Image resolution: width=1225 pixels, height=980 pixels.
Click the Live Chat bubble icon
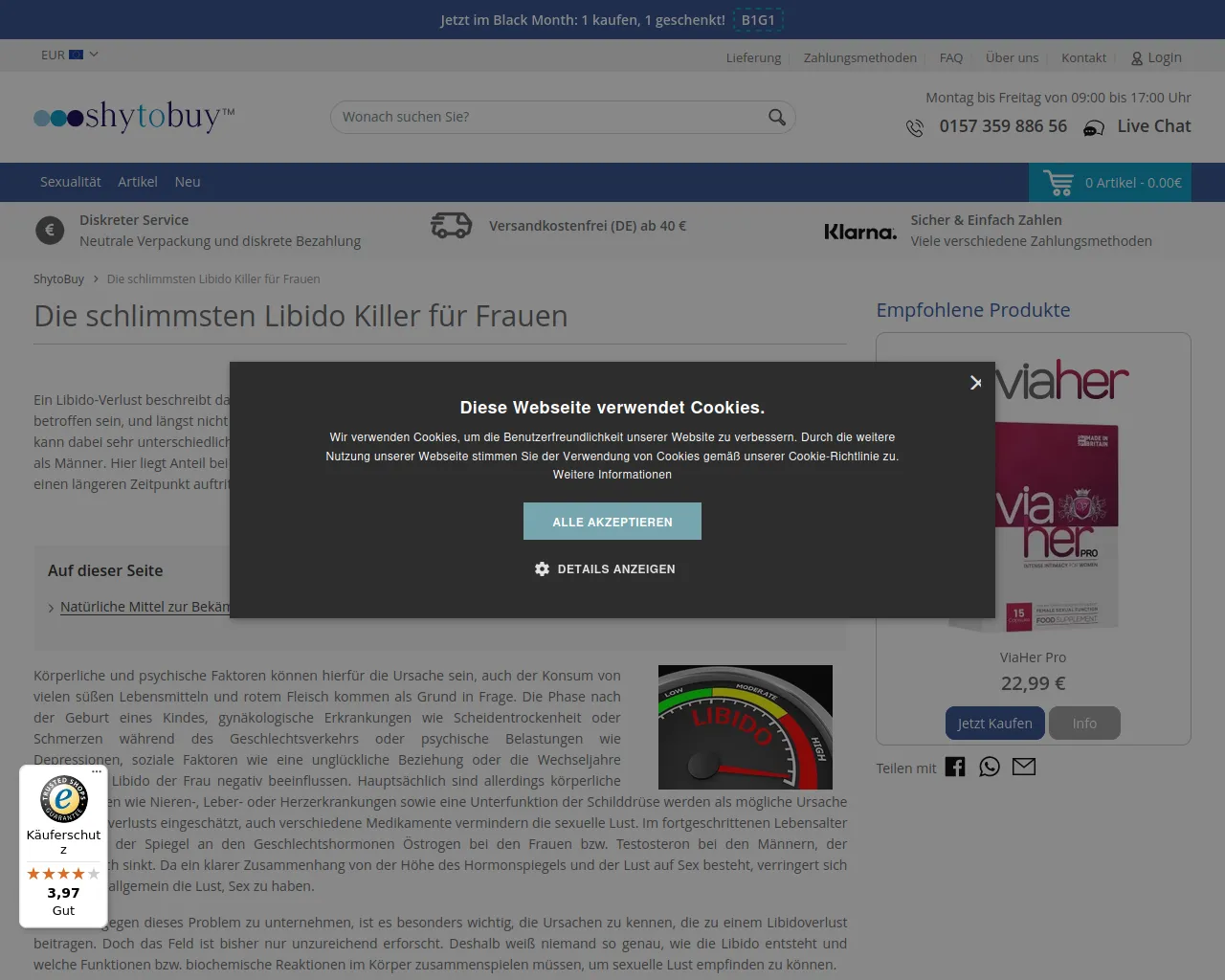1093,127
